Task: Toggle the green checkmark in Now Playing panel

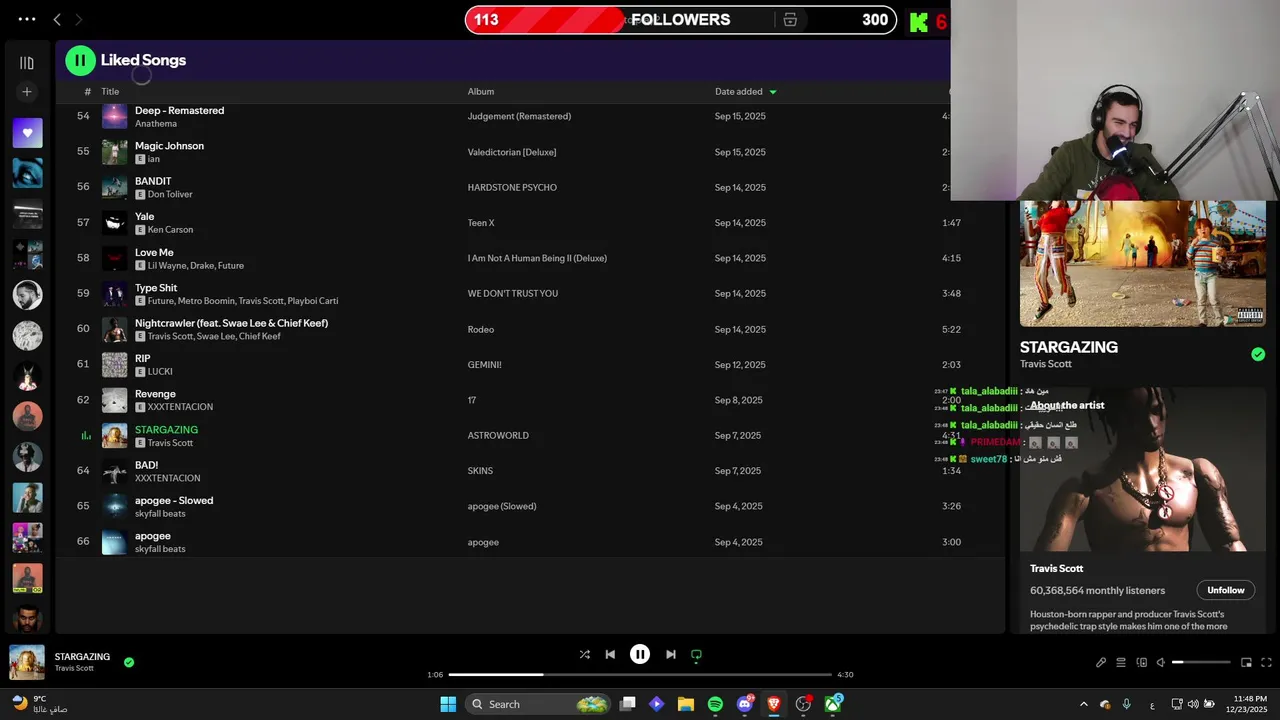Action: [1258, 354]
